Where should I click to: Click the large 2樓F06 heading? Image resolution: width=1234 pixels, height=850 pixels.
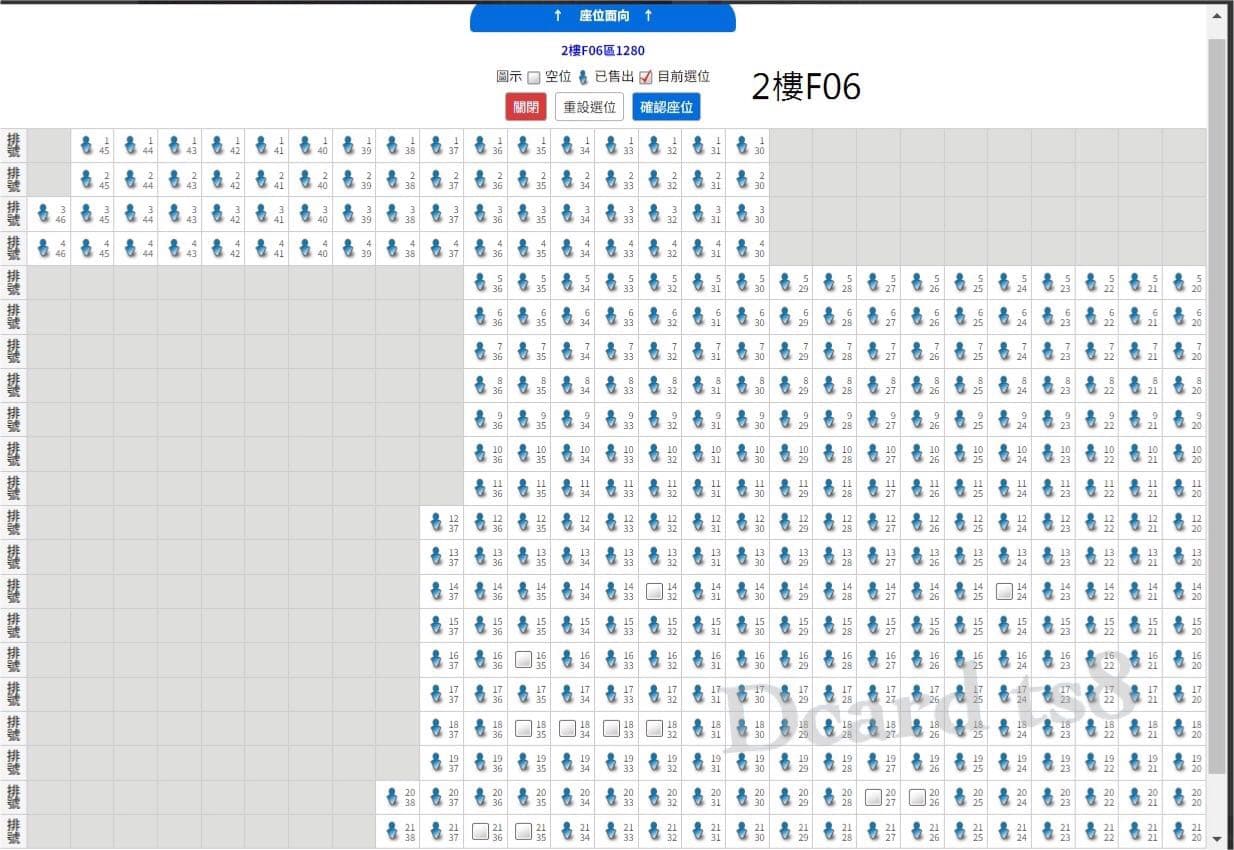(806, 87)
